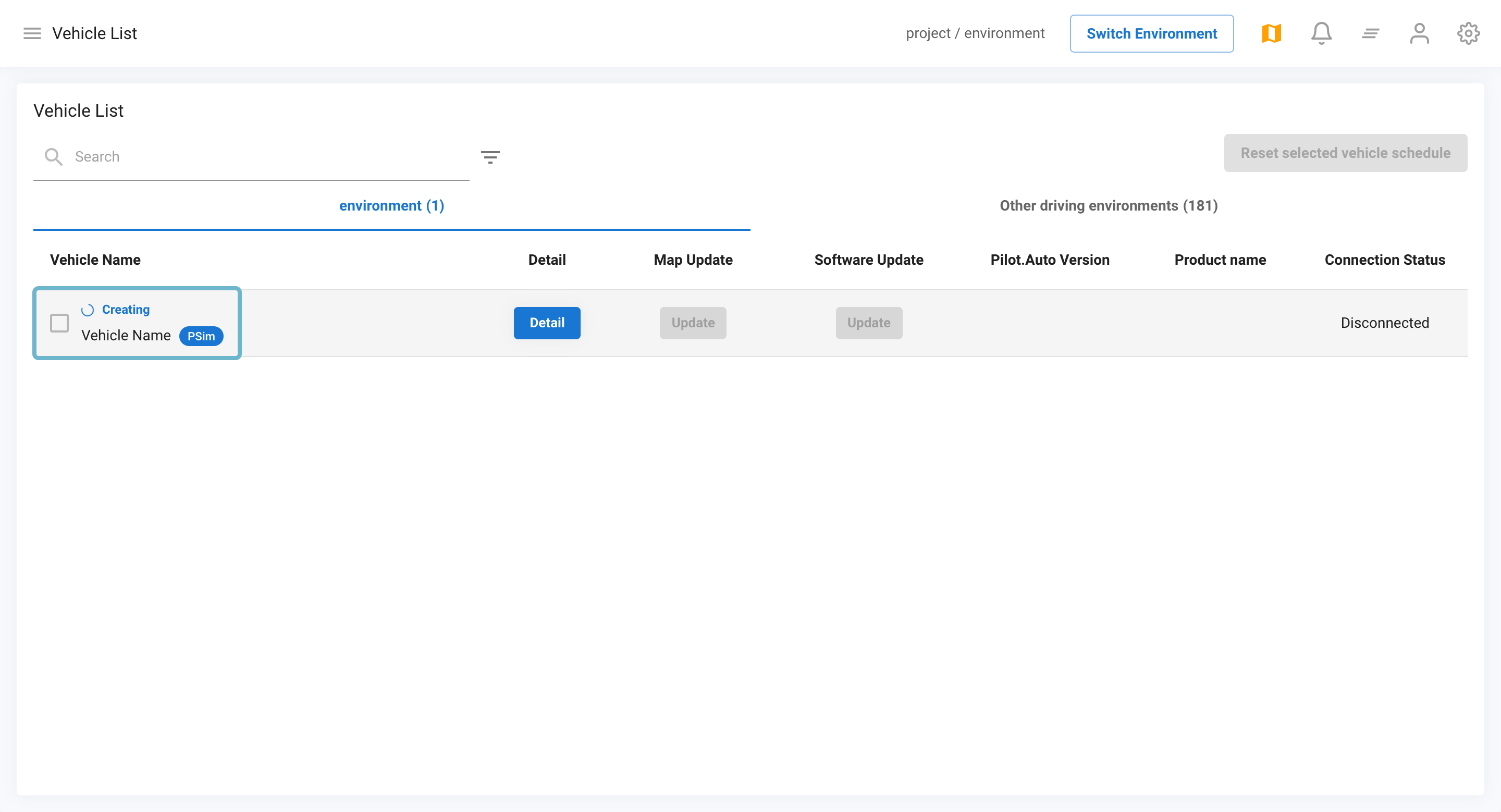The width and height of the screenshot is (1501, 812).
Task: Click the Creating status label
Action: click(x=126, y=310)
